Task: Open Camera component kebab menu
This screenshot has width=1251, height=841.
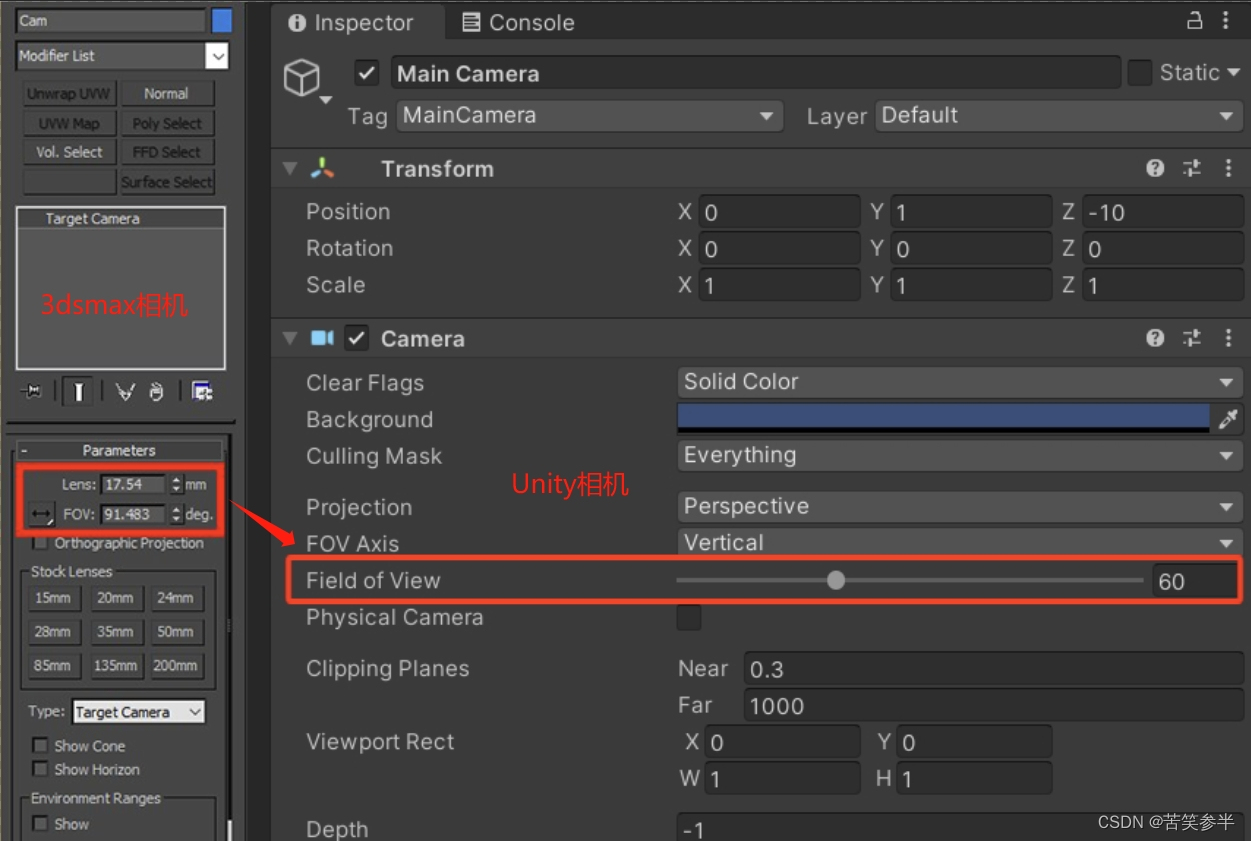Action: point(1228,338)
